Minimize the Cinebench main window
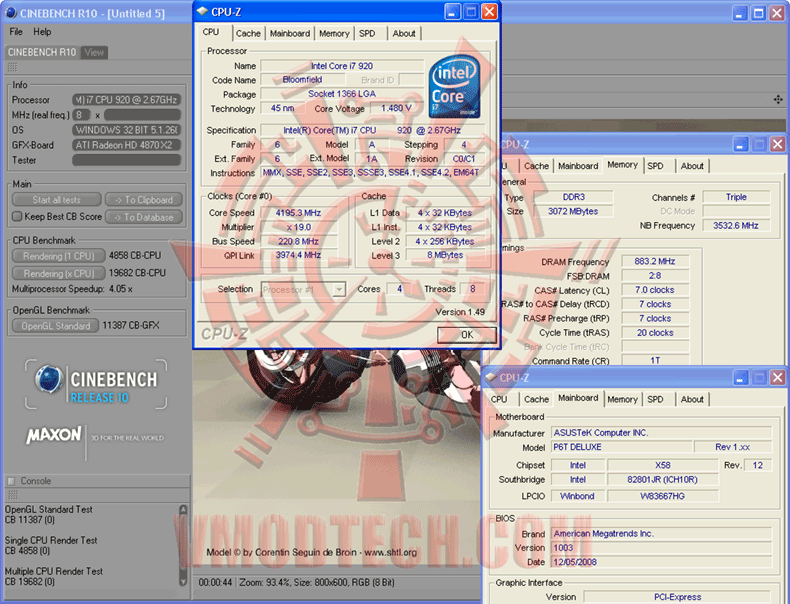The image size is (790, 604). click(739, 13)
